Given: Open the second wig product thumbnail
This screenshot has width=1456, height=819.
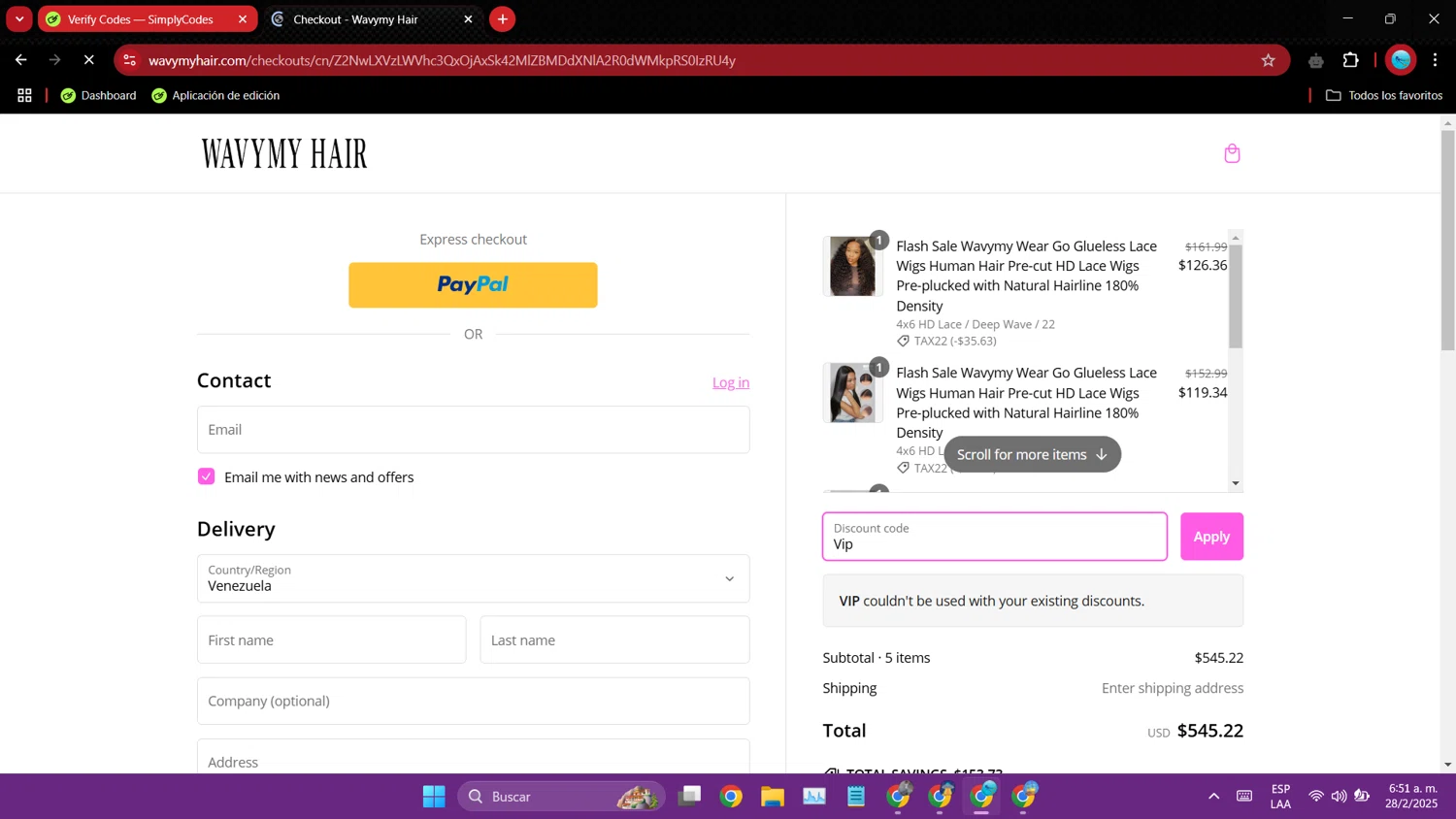Looking at the screenshot, I should 851,393.
